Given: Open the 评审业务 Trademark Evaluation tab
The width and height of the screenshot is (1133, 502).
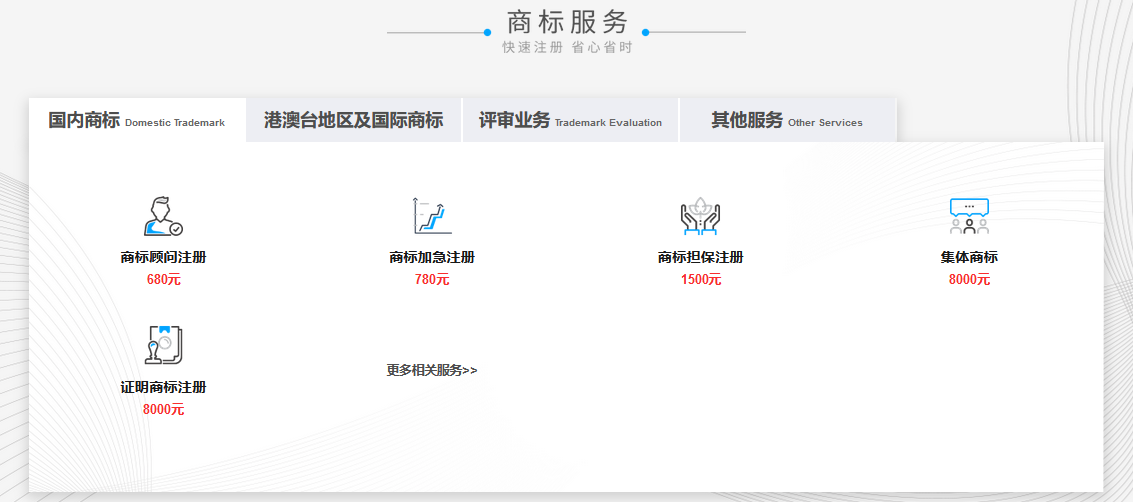Looking at the screenshot, I should click(570, 121).
